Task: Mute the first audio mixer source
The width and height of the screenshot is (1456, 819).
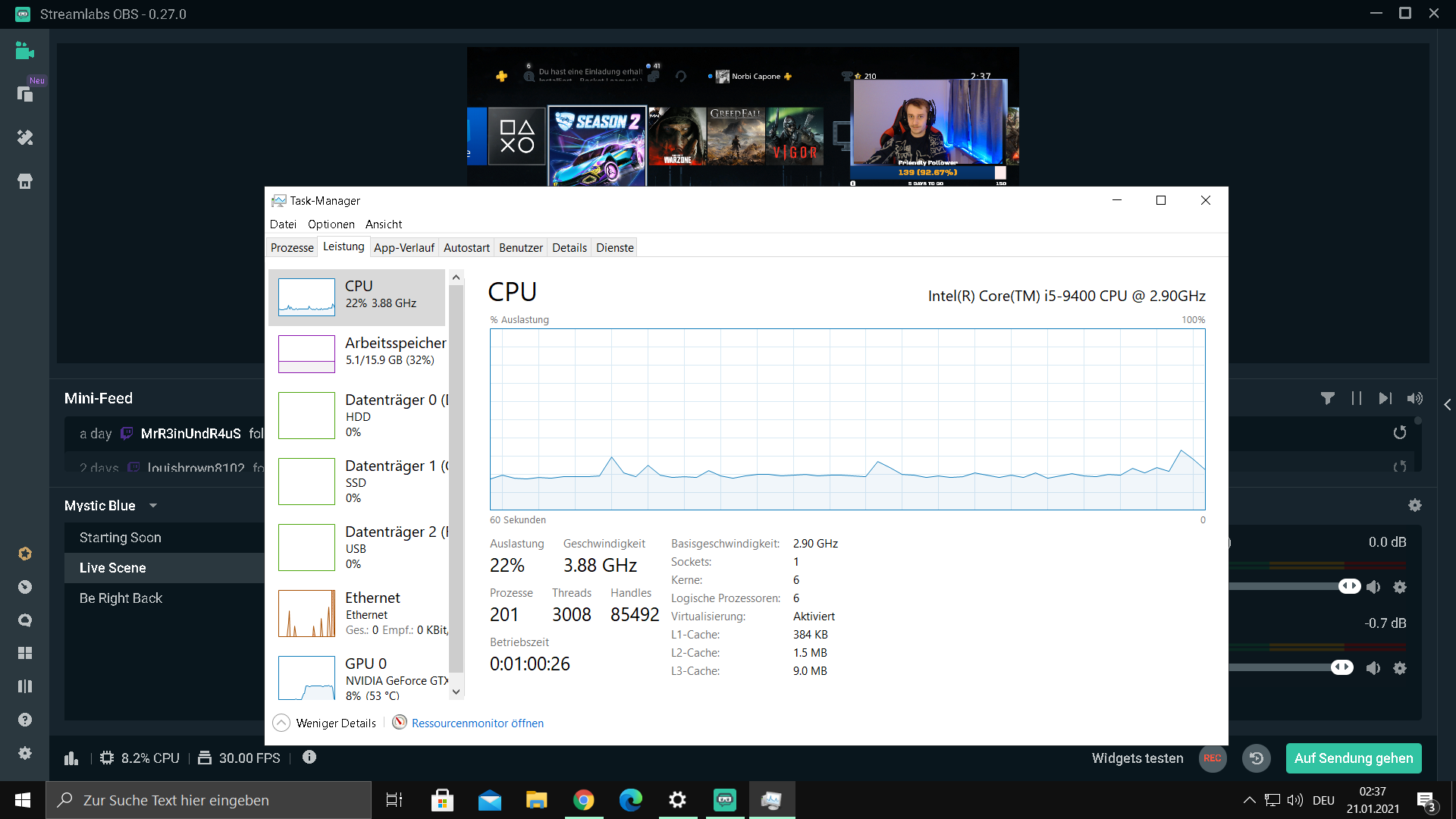Action: coord(1373,587)
